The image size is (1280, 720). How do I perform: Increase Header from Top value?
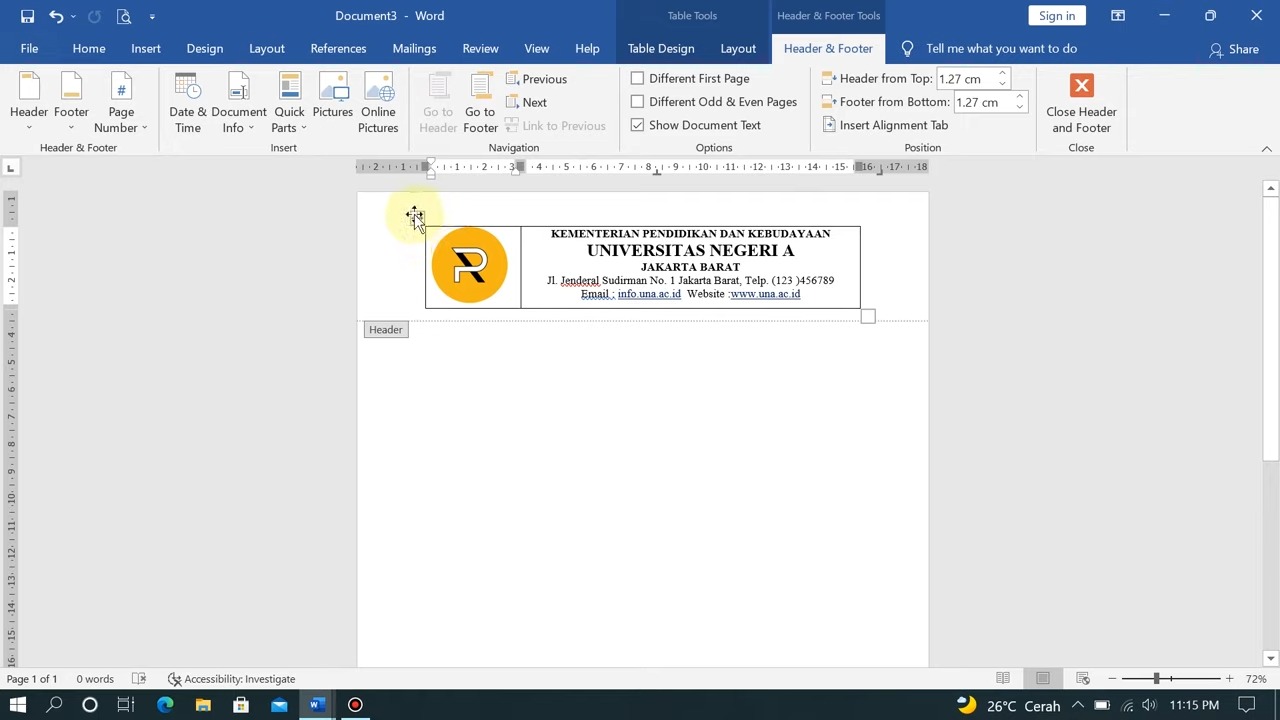(x=1002, y=74)
